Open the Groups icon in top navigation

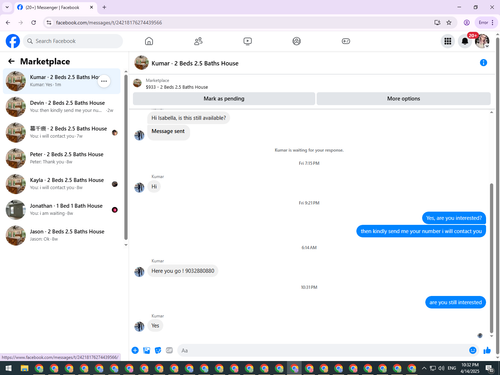pyautogui.click(x=297, y=41)
